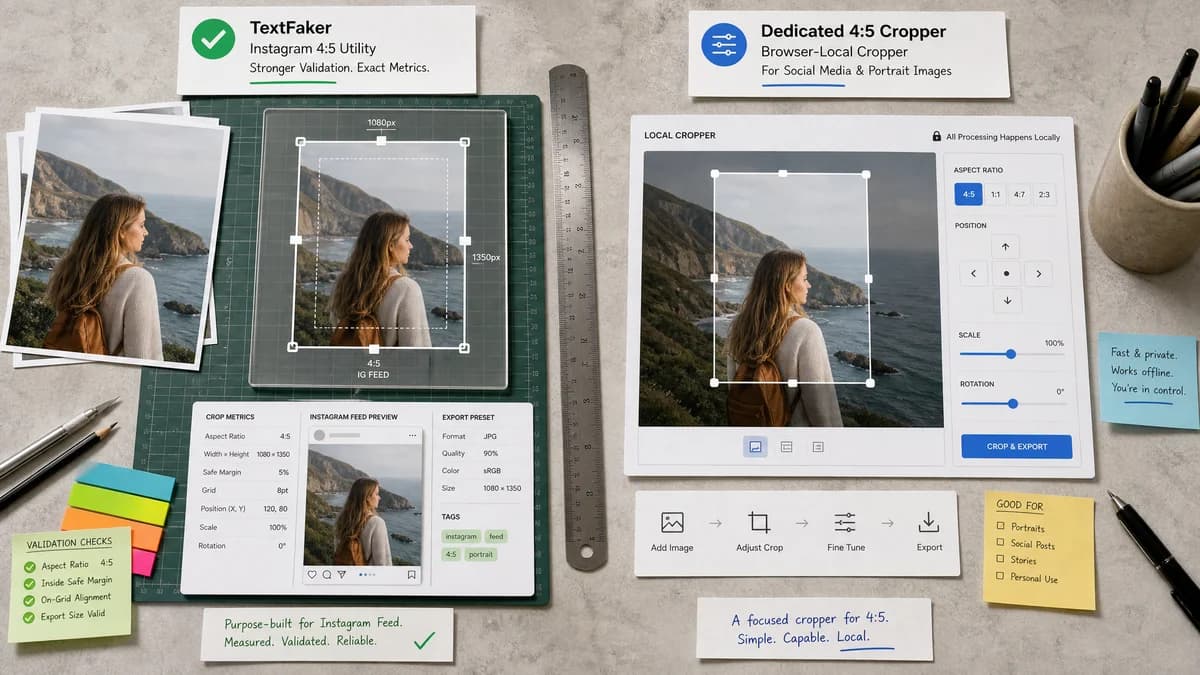
Task: Select the highlighted image view icon below Local Cropper canvas
Action: [755, 447]
